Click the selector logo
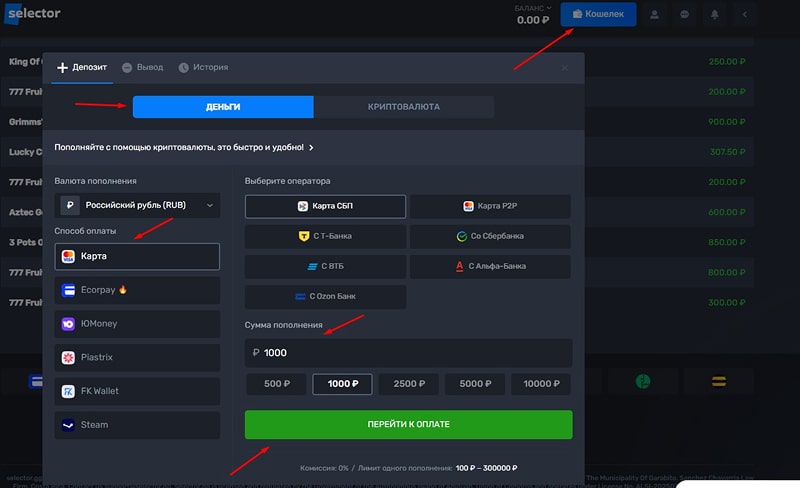Viewport: 800px width, 488px height. 33,13
